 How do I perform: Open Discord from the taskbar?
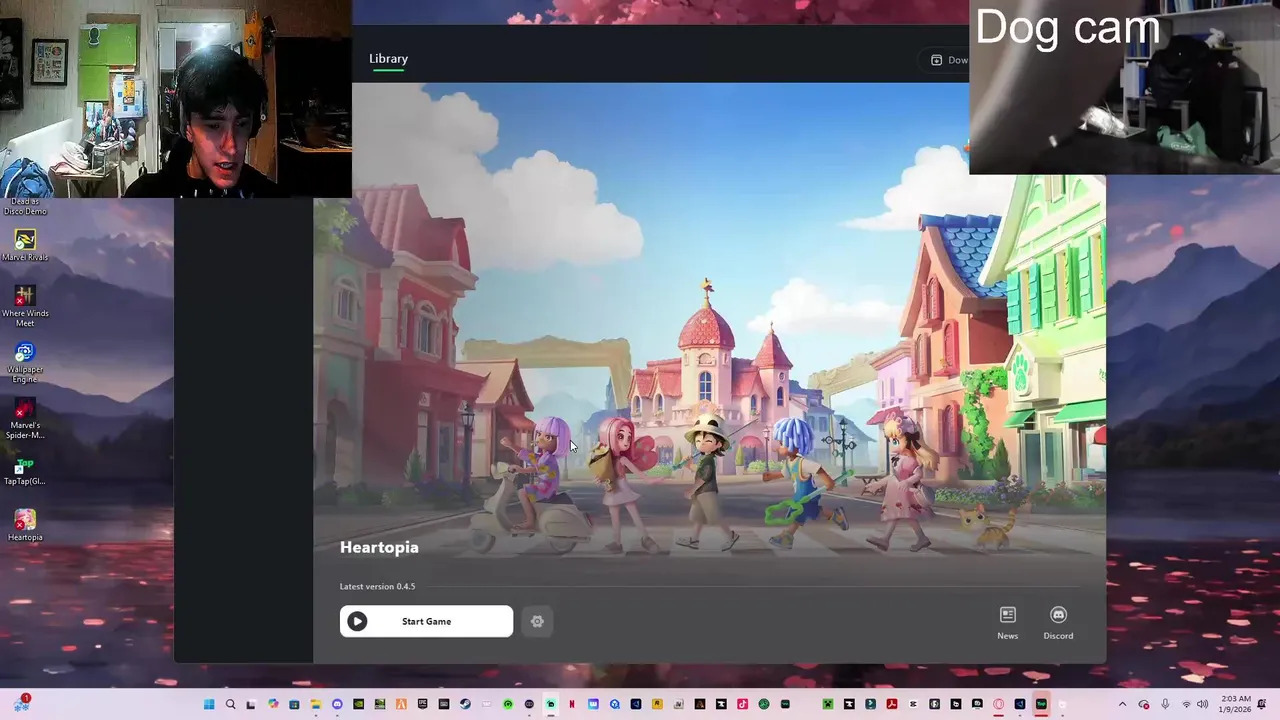(337, 704)
